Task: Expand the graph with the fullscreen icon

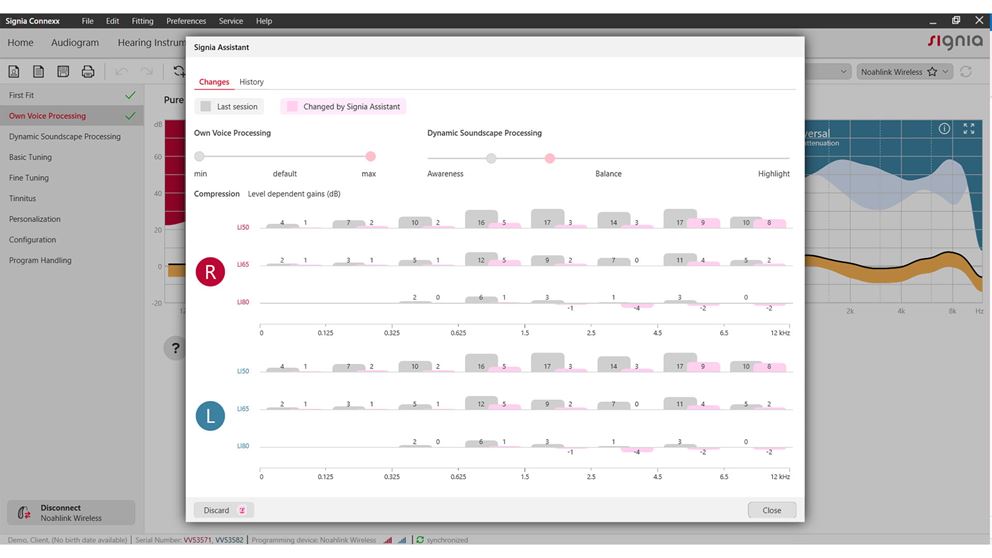Action: [969, 128]
